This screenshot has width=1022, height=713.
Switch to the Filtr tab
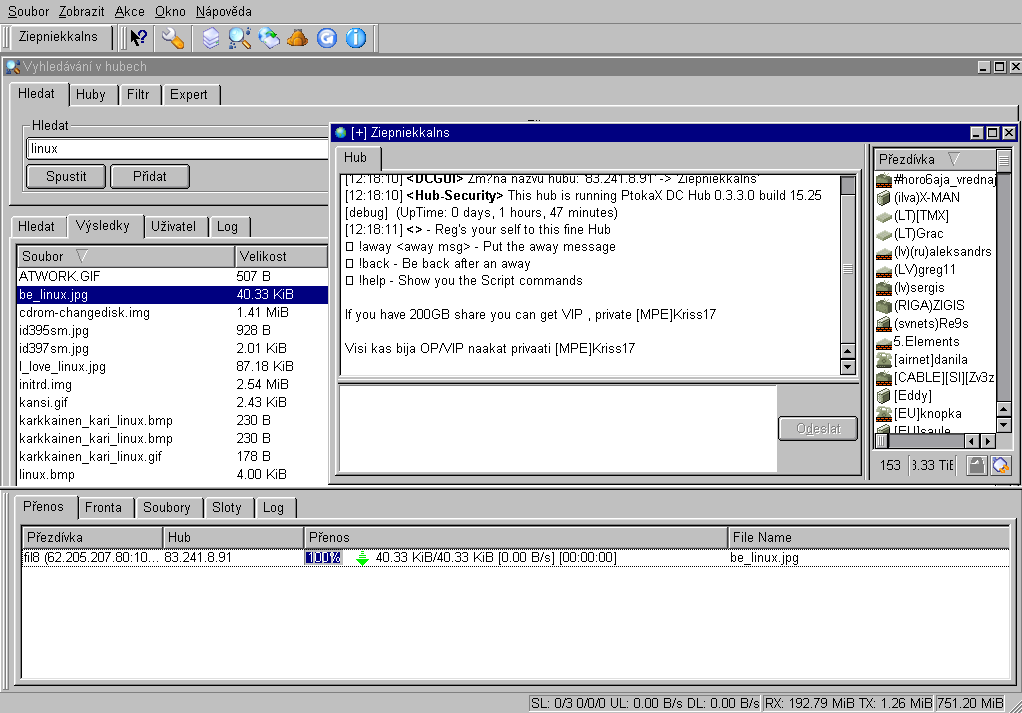point(138,94)
